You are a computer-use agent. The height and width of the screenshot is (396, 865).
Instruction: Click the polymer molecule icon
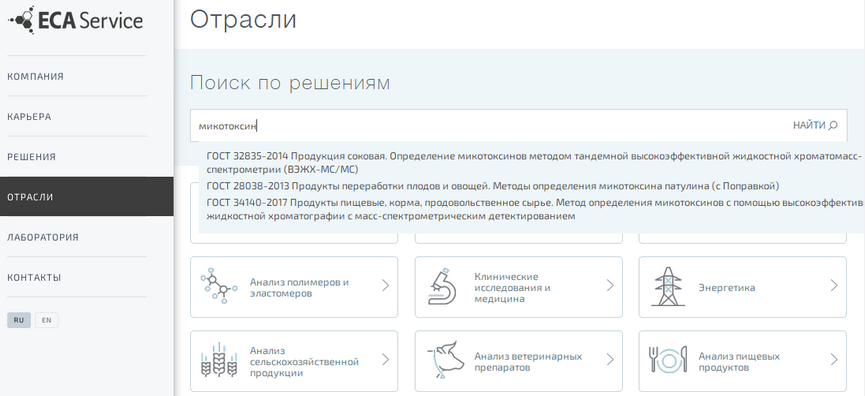(218, 286)
